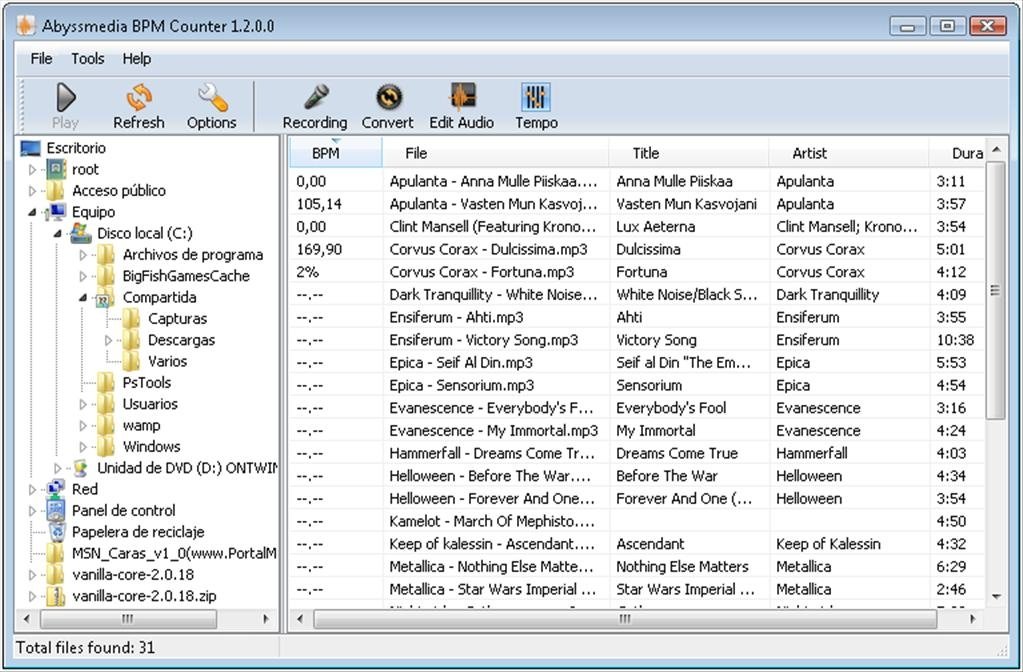Click the folder tree's horizontal scrollbar thumb
Image resolution: width=1023 pixels, height=672 pixels.
point(128,619)
